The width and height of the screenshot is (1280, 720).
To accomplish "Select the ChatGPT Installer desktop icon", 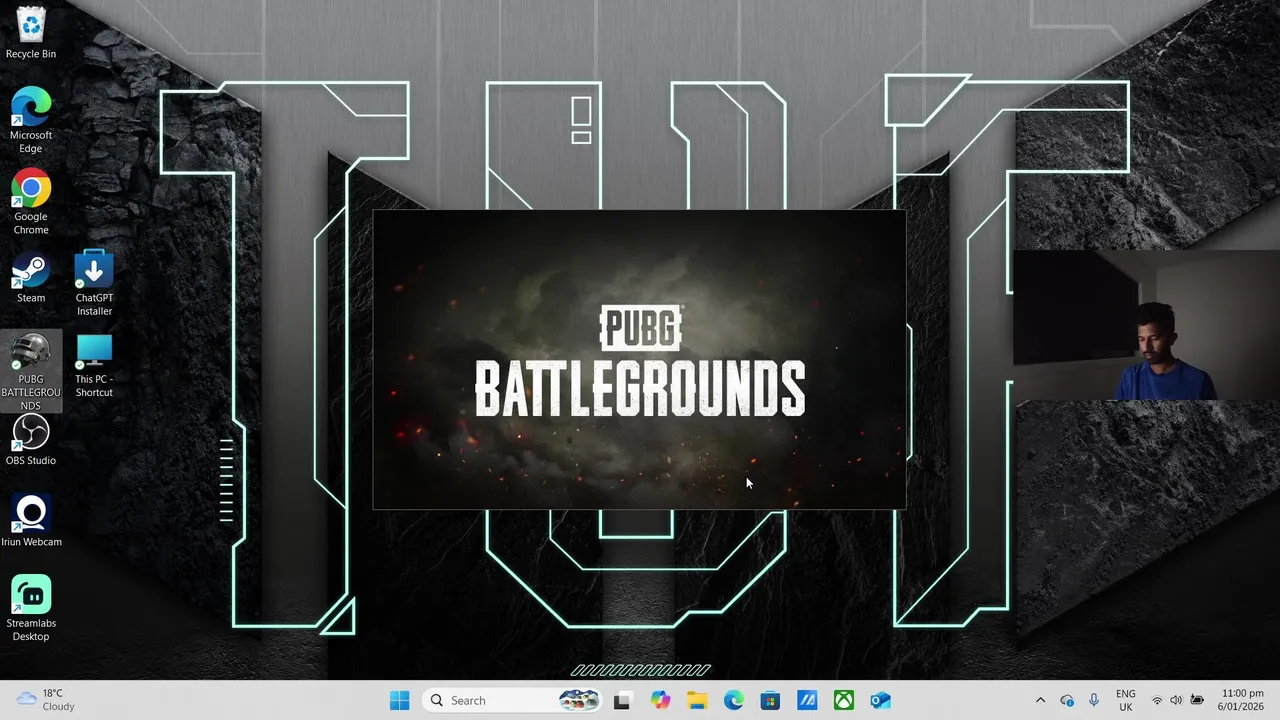I will point(94,283).
